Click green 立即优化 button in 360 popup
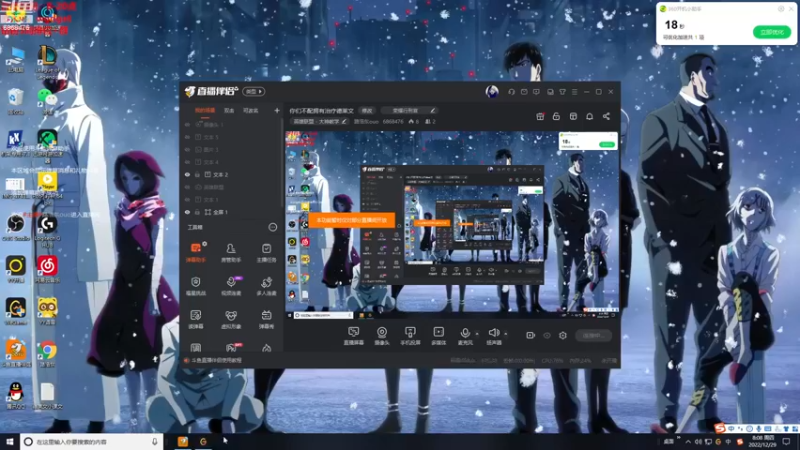Screen dimensions: 800x450 pos(771,32)
